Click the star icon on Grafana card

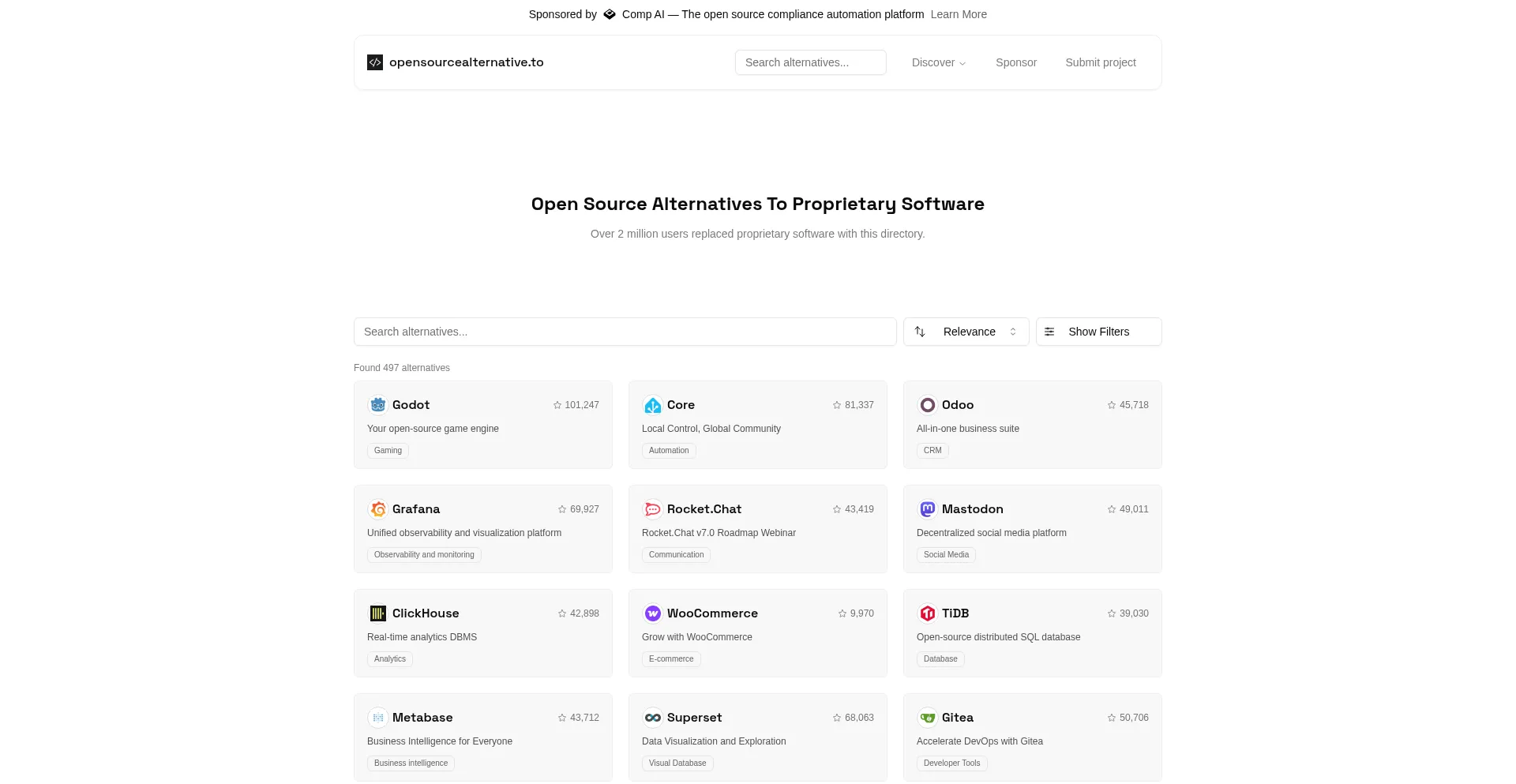562,509
